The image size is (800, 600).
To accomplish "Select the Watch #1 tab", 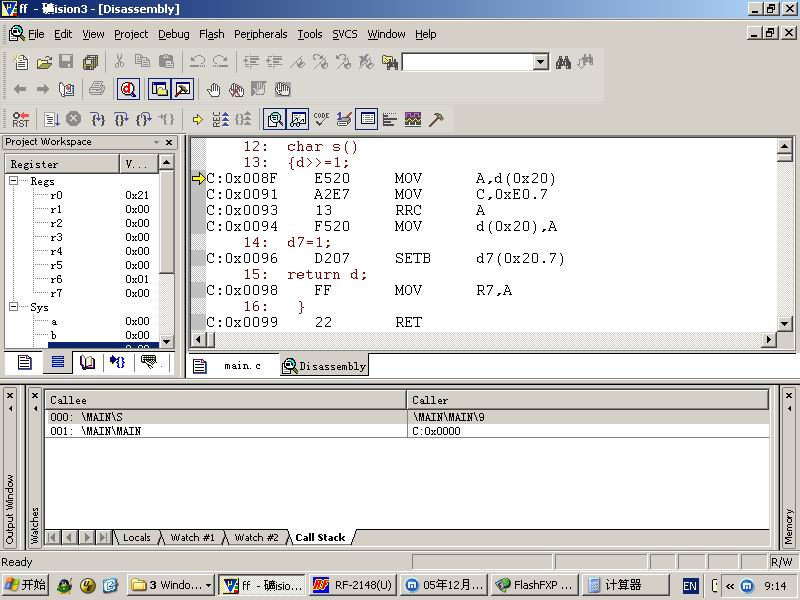I will coord(192,537).
